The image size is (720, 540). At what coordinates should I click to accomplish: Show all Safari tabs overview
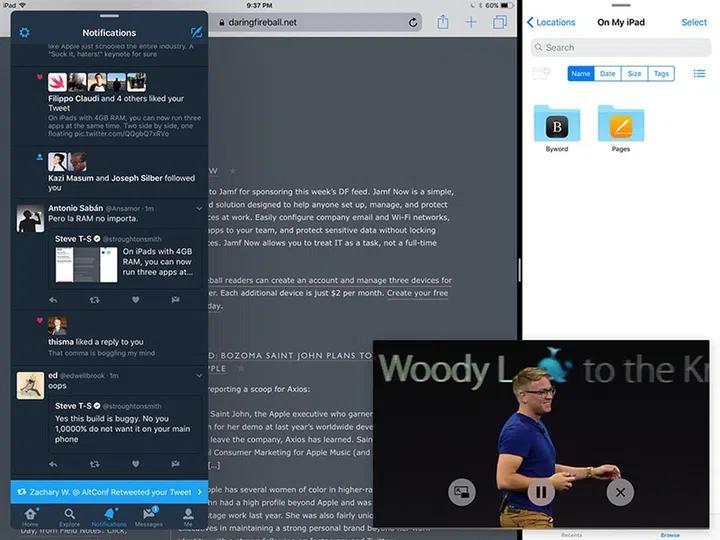[x=500, y=22]
